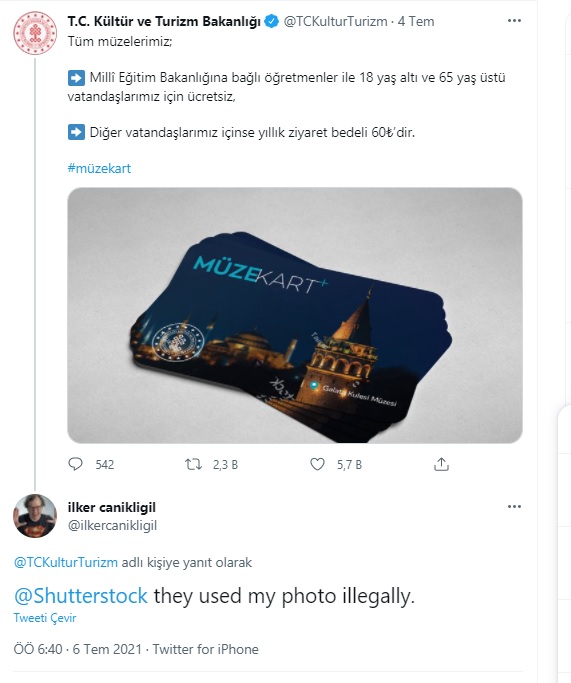Like the Müzekart tweet via the heart icon

(x=317, y=464)
